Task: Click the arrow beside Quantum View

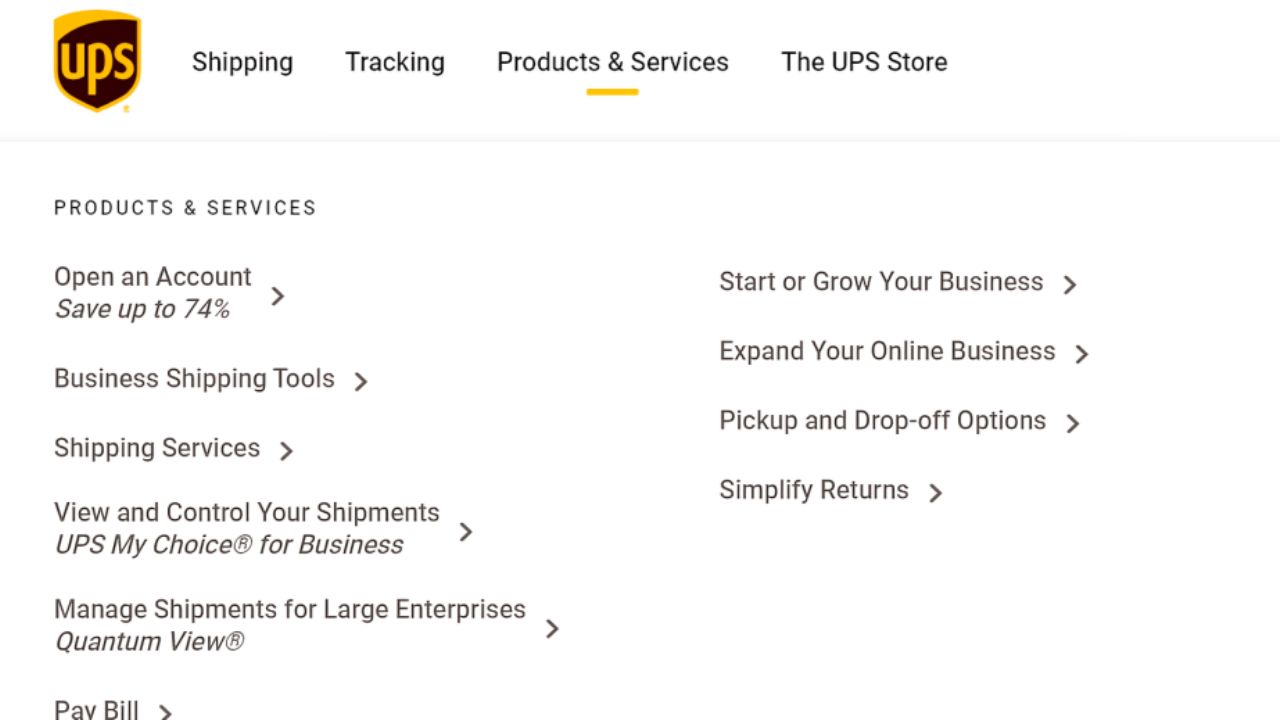Action: 552,629
